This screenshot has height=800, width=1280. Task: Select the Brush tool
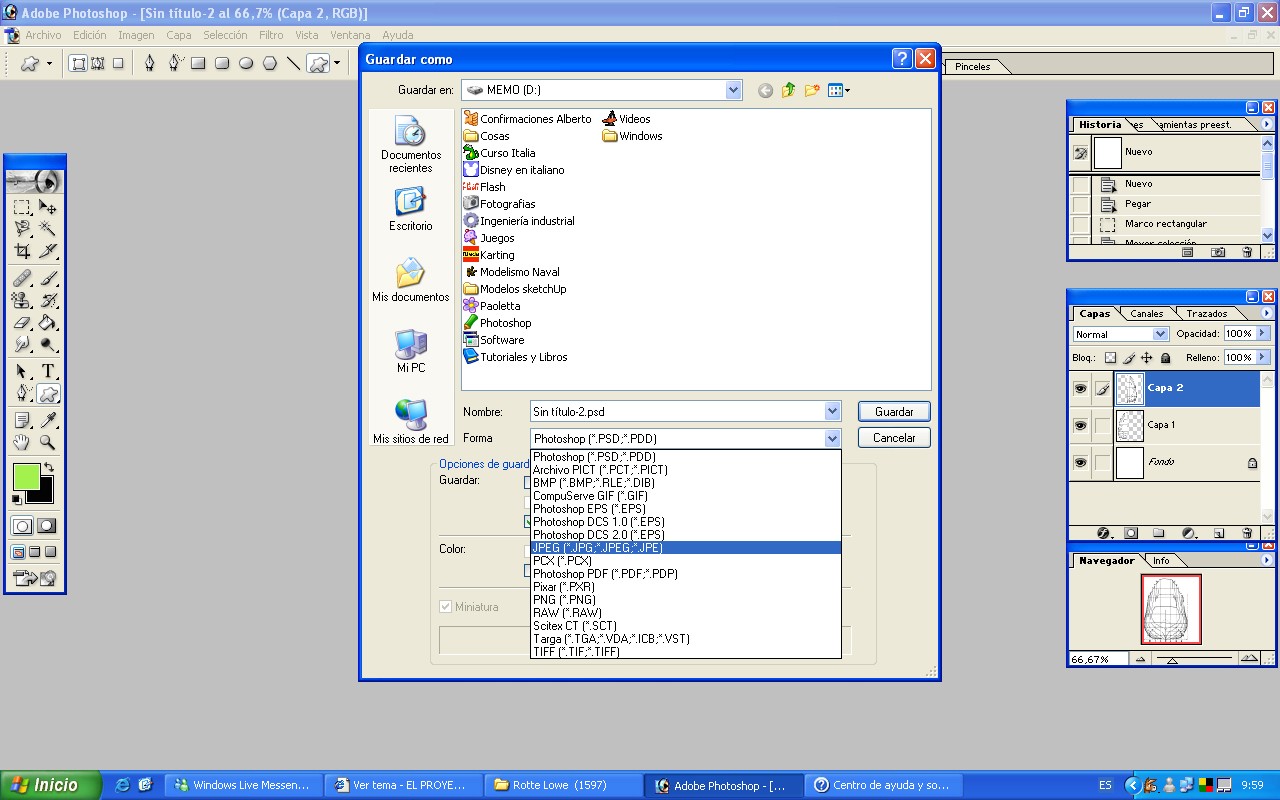pos(47,278)
